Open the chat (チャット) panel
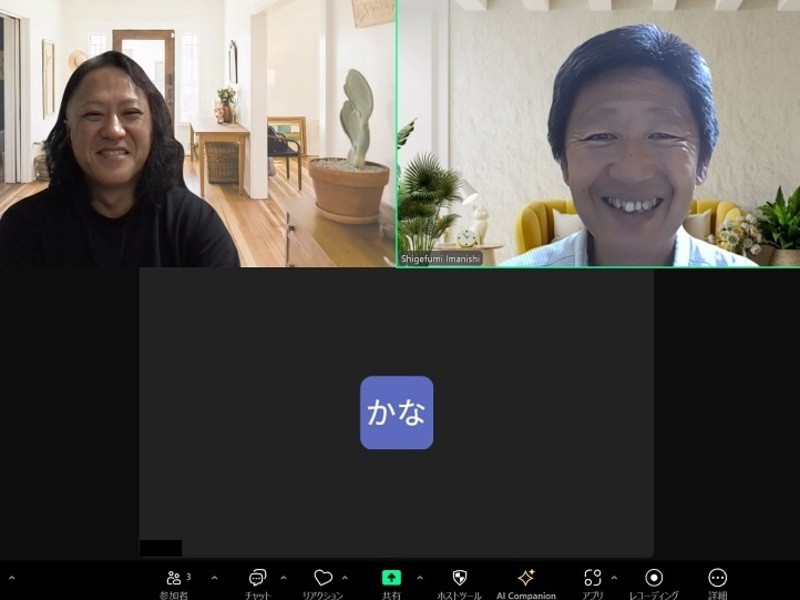The height and width of the screenshot is (600, 800). tap(257, 579)
